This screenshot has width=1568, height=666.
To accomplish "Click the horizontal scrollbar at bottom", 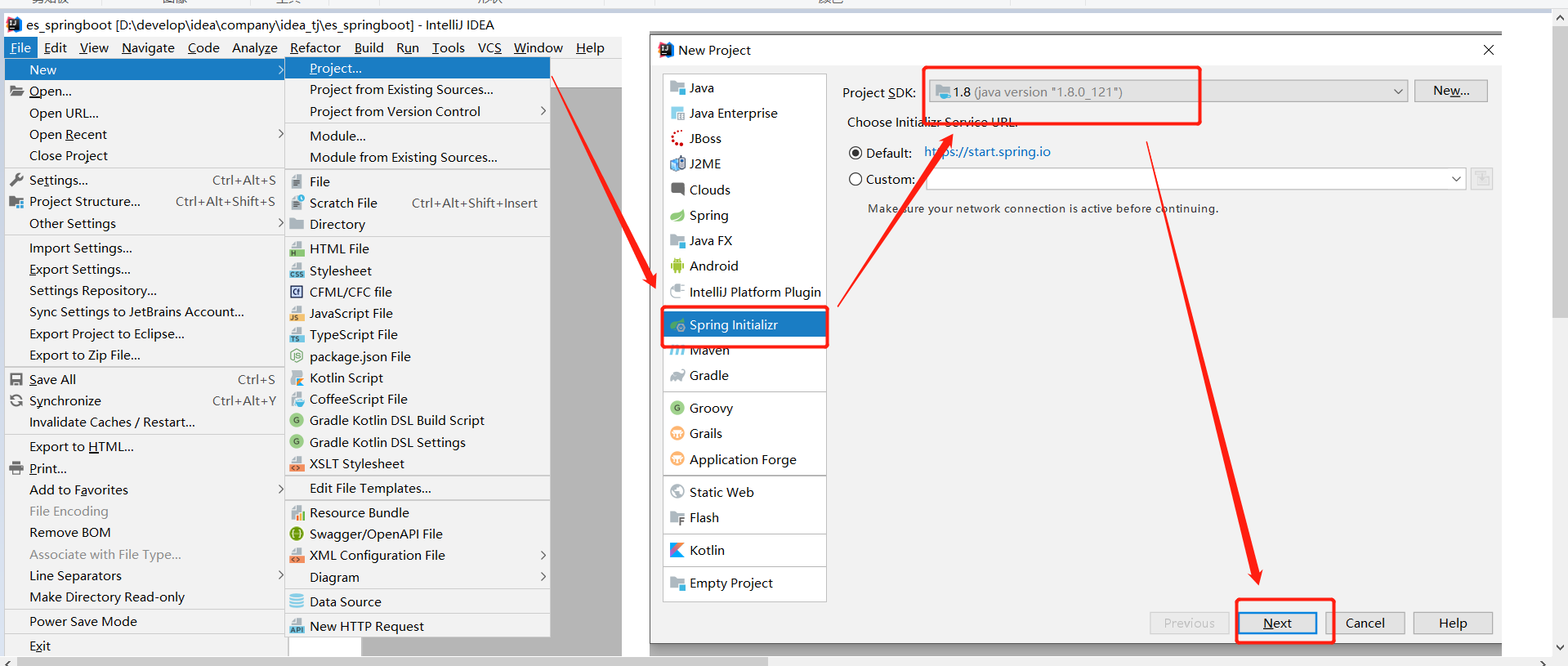I will (392, 661).
